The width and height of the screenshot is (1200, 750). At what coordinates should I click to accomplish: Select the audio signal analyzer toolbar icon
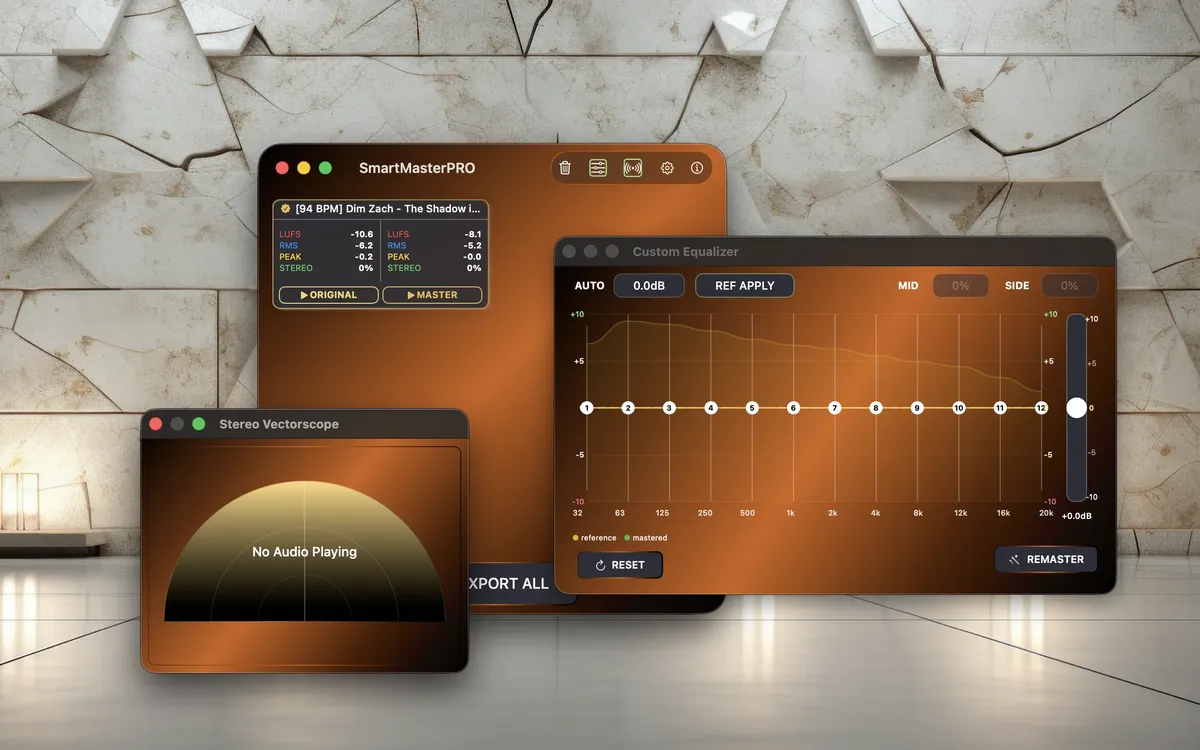click(x=632, y=168)
